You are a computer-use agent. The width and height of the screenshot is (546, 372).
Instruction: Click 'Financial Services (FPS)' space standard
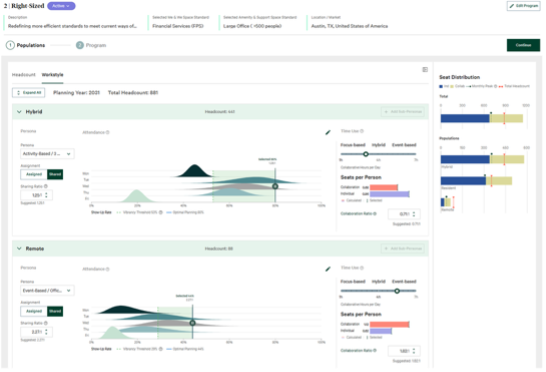click(x=178, y=26)
